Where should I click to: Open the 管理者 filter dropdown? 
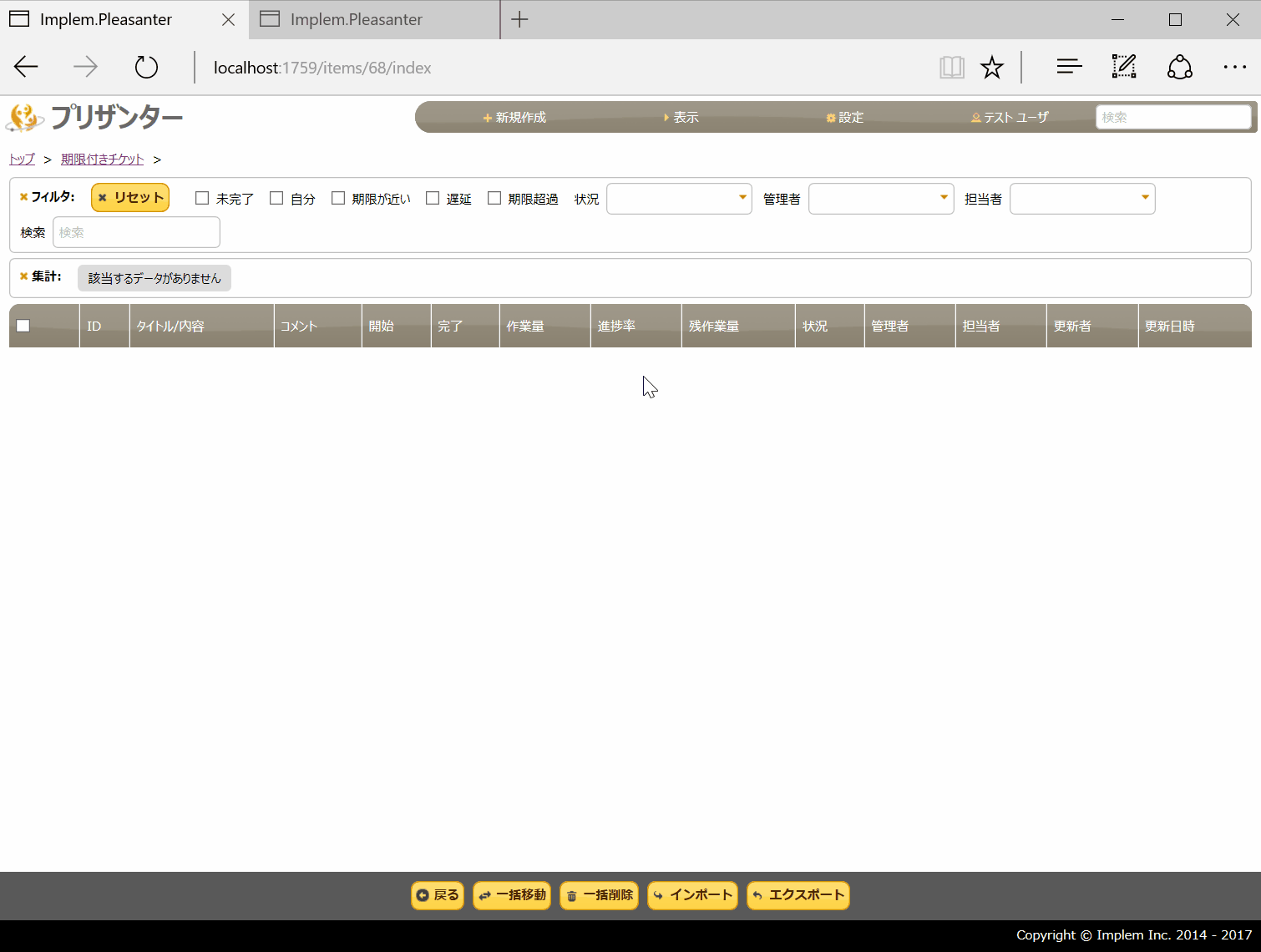[x=881, y=199]
